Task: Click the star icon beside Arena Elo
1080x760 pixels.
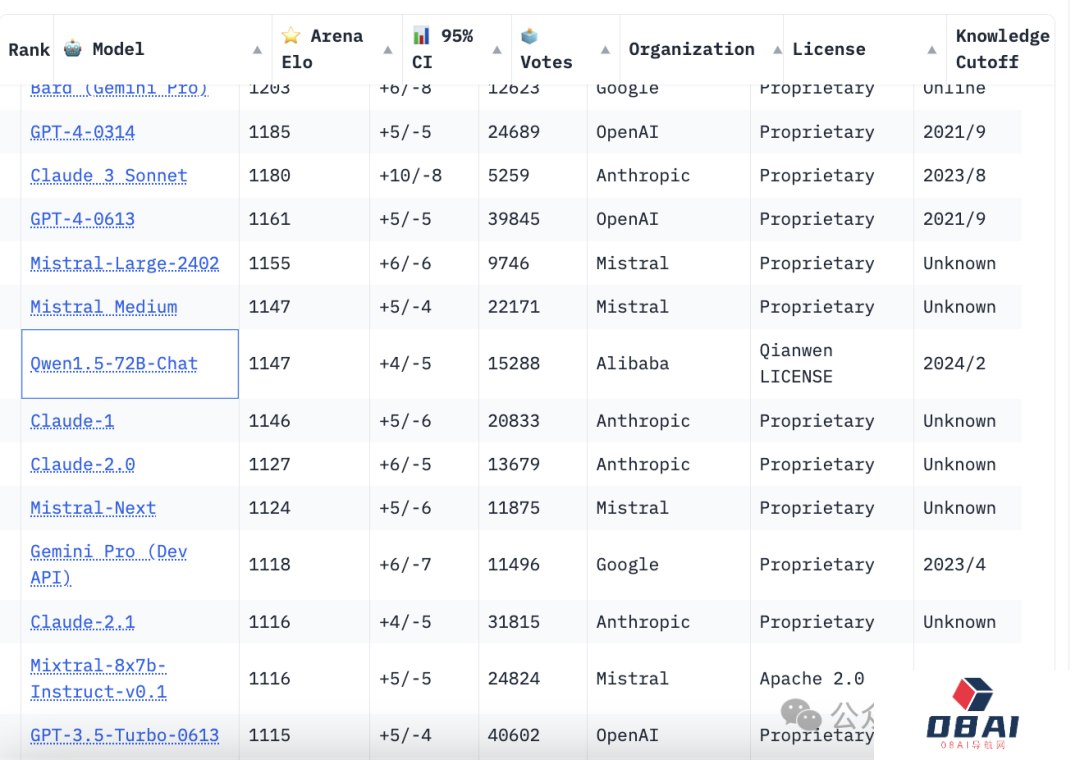Action: [291, 36]
